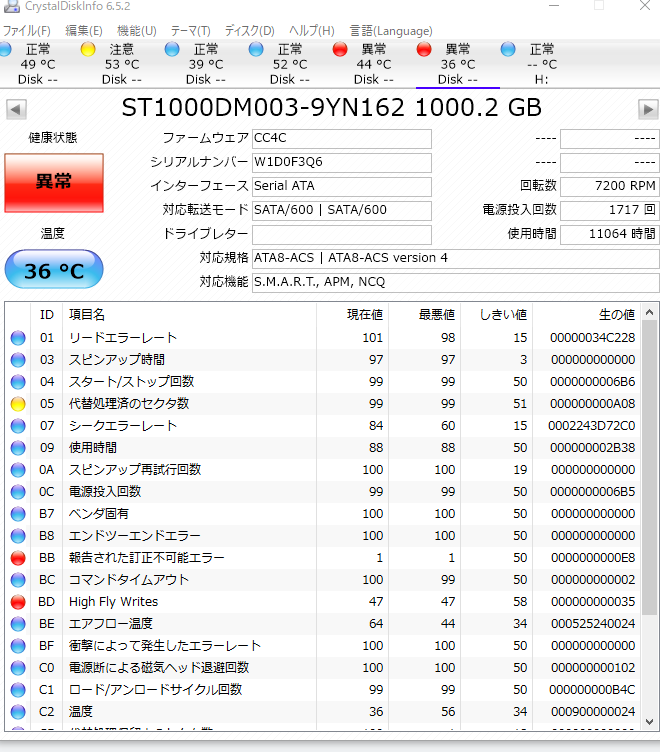660x752 pixels.
Task: Click the vertical scrollbar thumb of SMART list
Action: tap(649, 468)
